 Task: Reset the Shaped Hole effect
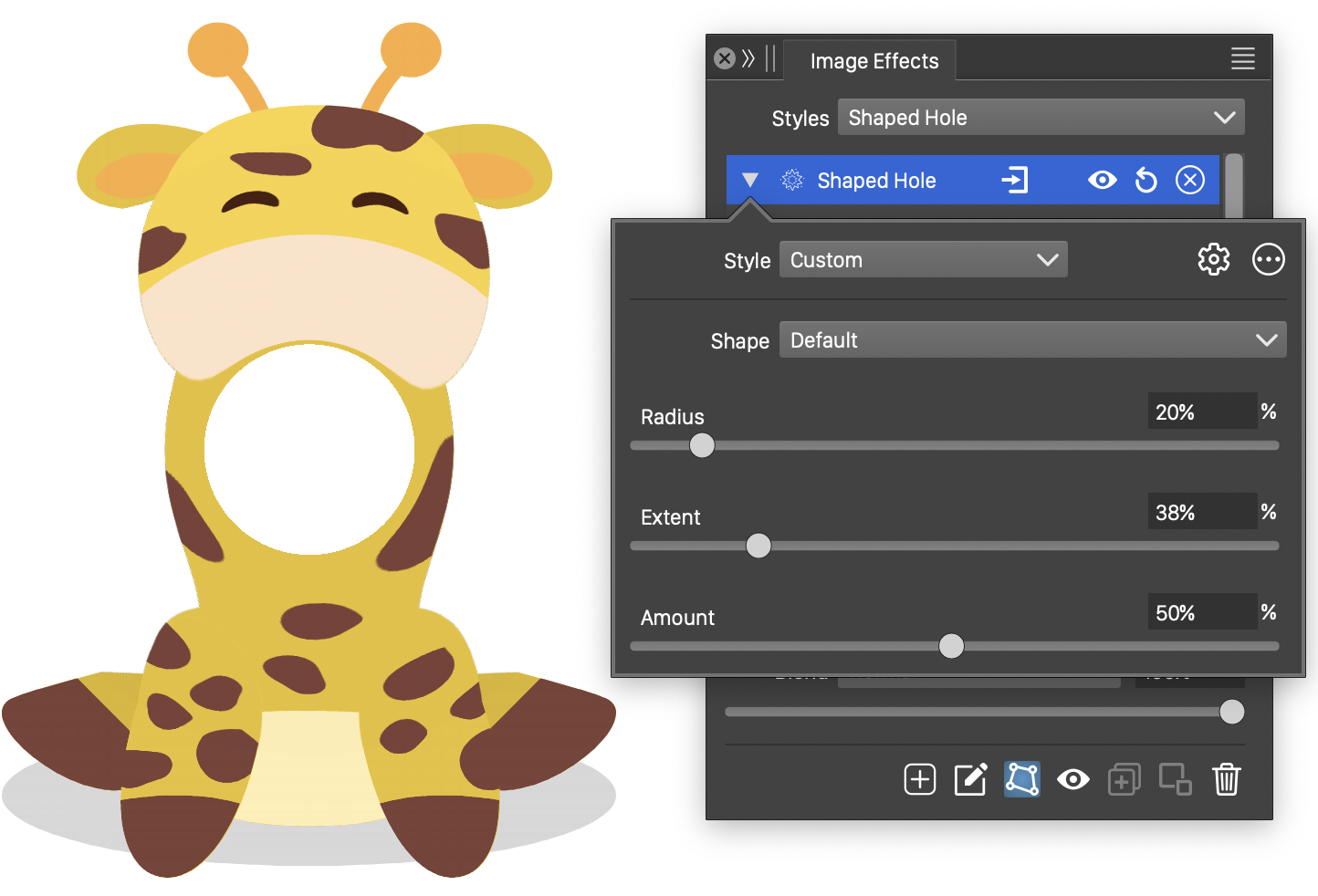1145,181
